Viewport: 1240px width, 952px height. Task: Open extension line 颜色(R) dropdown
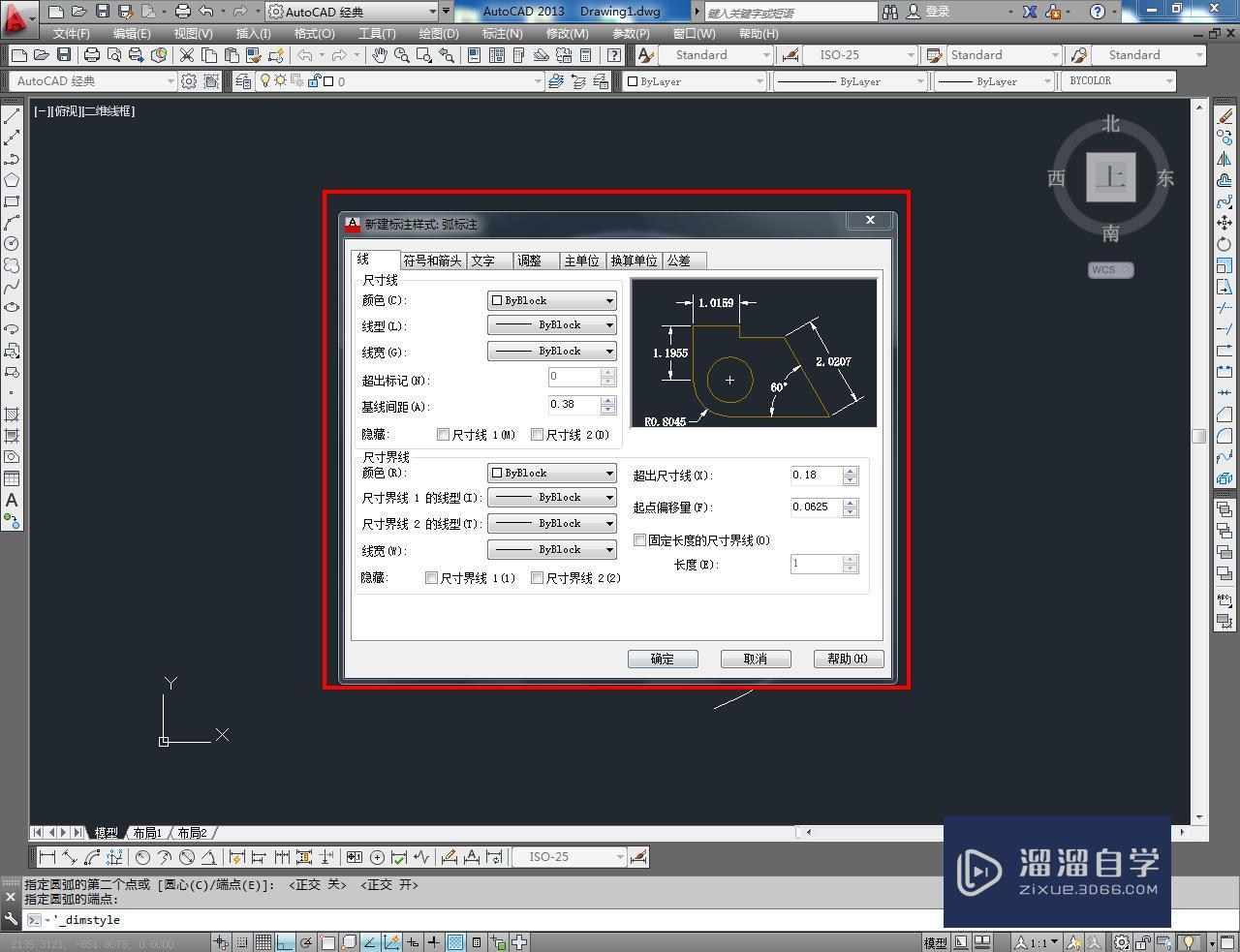[x=552, y=473]
